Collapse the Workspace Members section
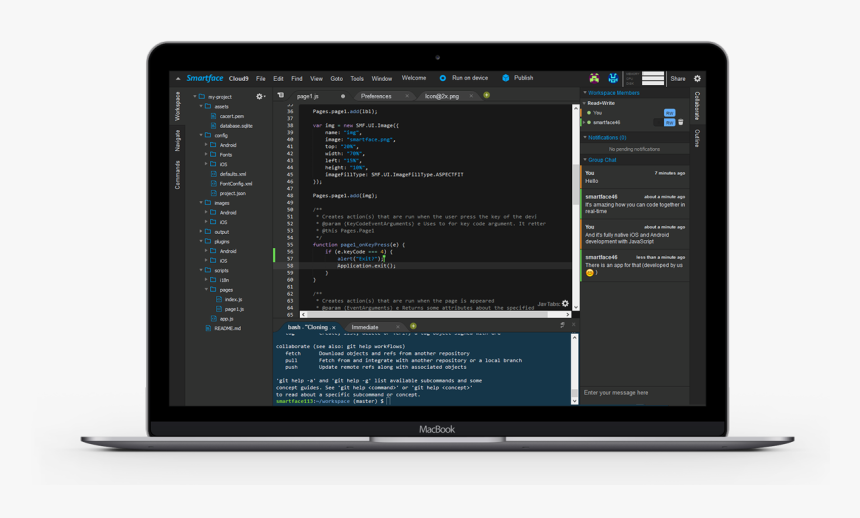 tap(585, 93)
